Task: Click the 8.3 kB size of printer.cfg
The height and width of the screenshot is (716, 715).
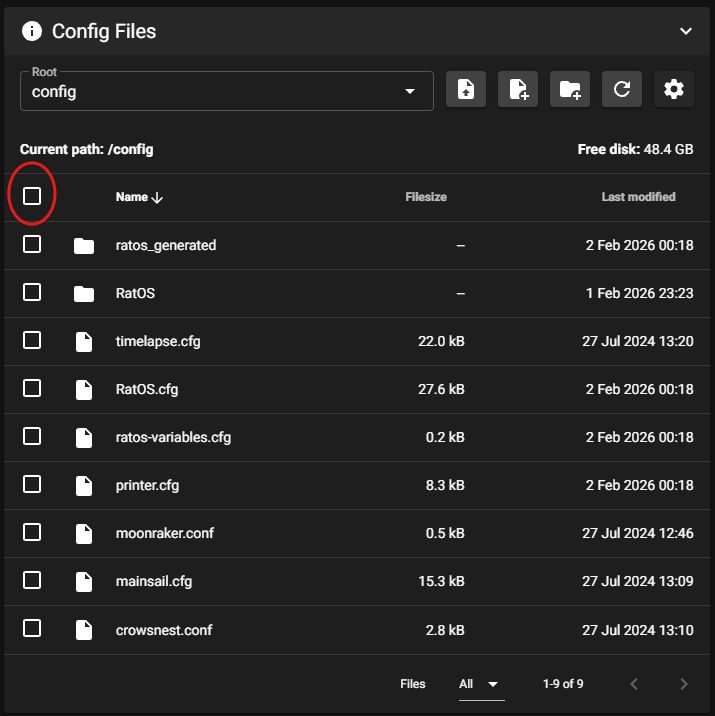Action: [445, 485]
